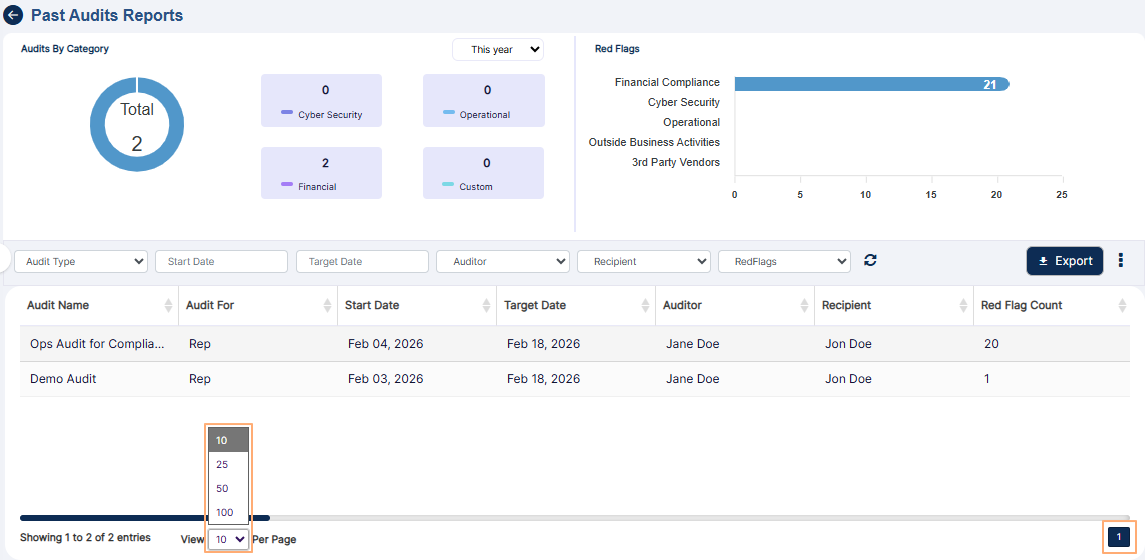Image resolution: width=1145 pixels, height=560 pixels.
Task: Open the Audit Type filter dropdown
Action: (81, 261)
